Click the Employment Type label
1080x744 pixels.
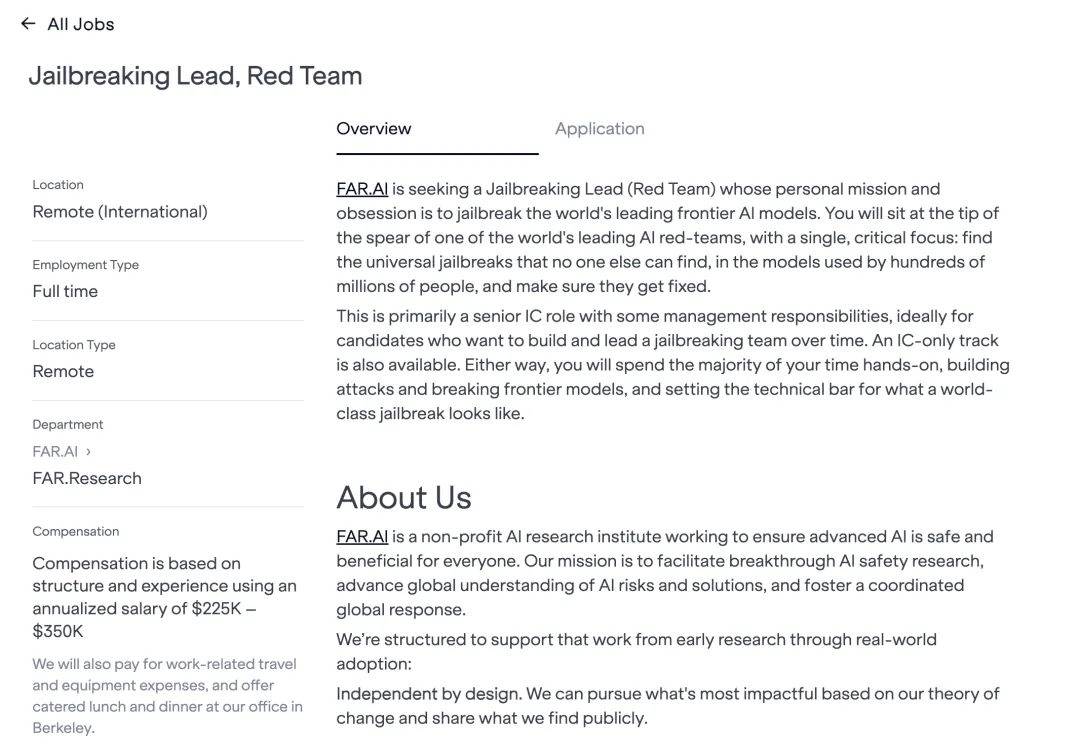tap(85, 265)
